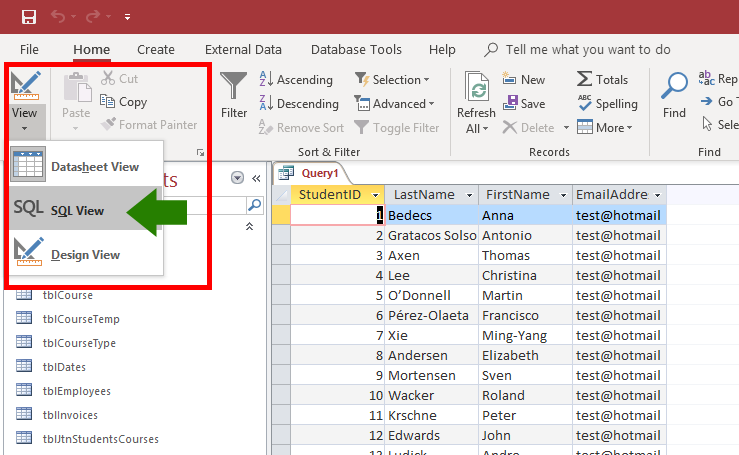The image size is (739, 455).
Task: Click the Go To arrow icon
Action: (x=706, y=101)
